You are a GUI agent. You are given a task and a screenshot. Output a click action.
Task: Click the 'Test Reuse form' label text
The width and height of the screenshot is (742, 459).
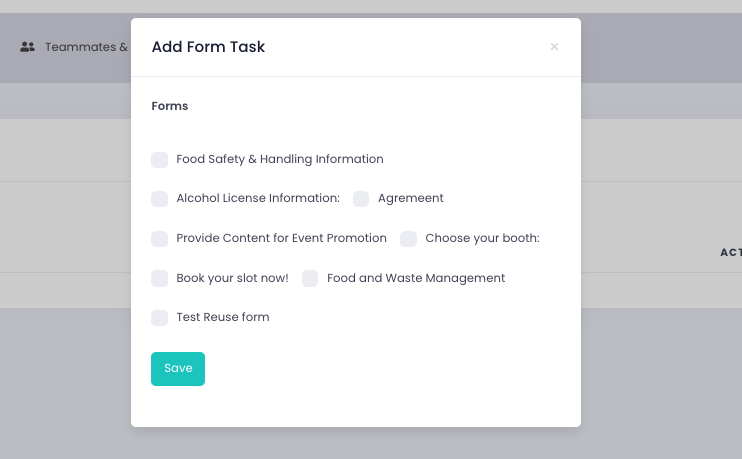coord(223,318)
